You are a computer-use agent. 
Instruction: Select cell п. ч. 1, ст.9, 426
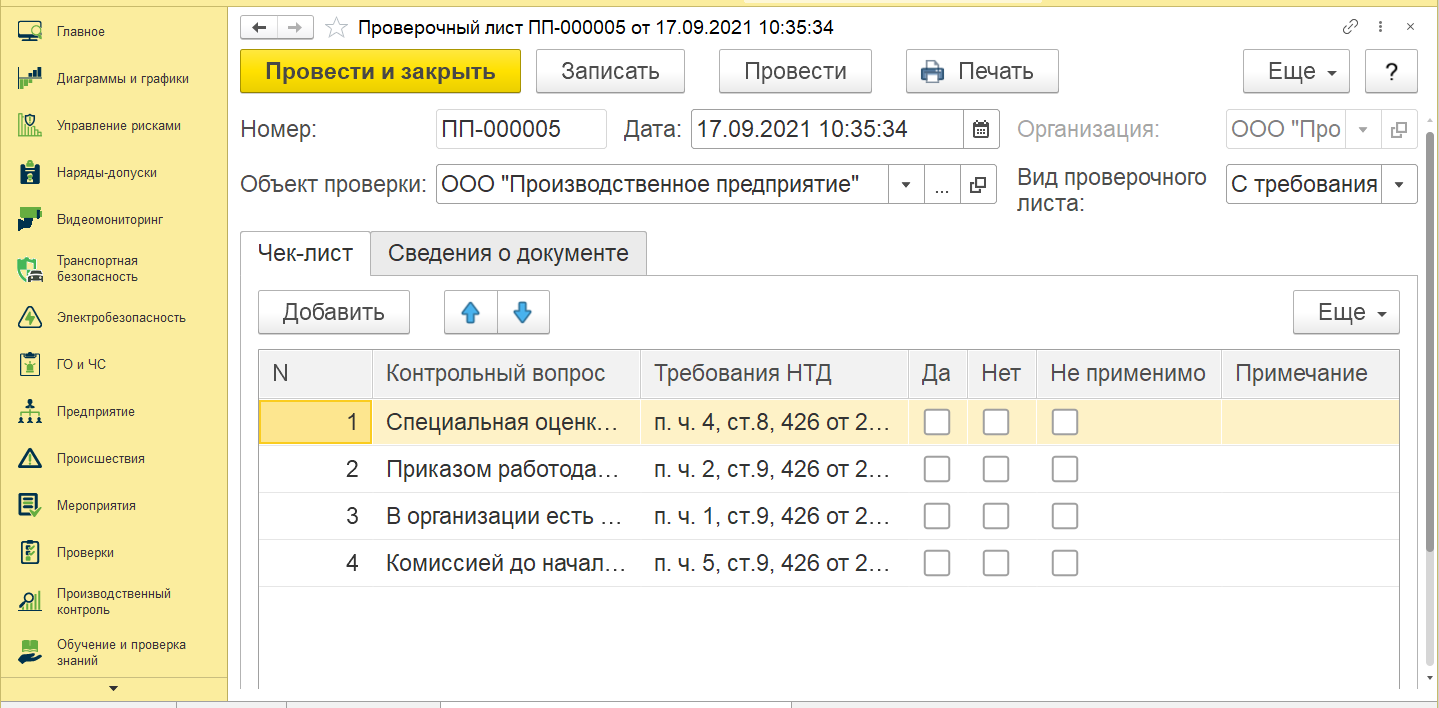[x=774, y=516]
